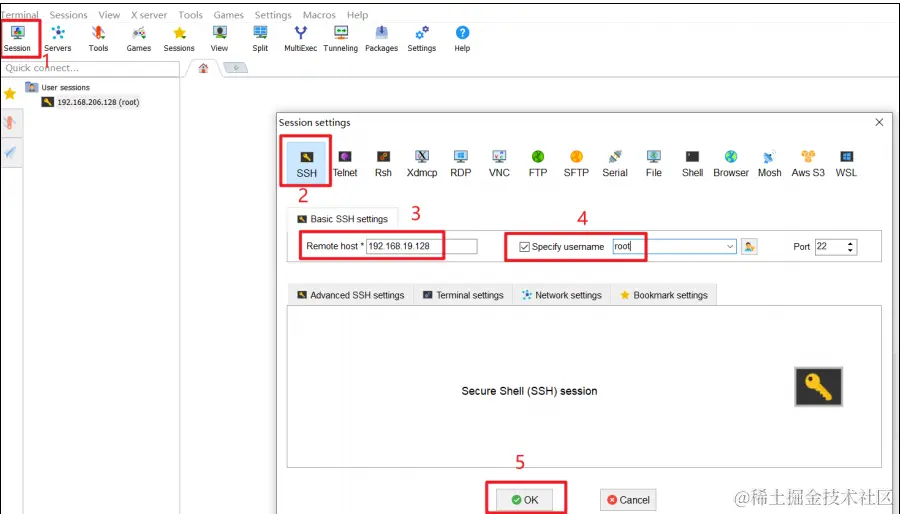Open the Games toolbar icon

139,39
